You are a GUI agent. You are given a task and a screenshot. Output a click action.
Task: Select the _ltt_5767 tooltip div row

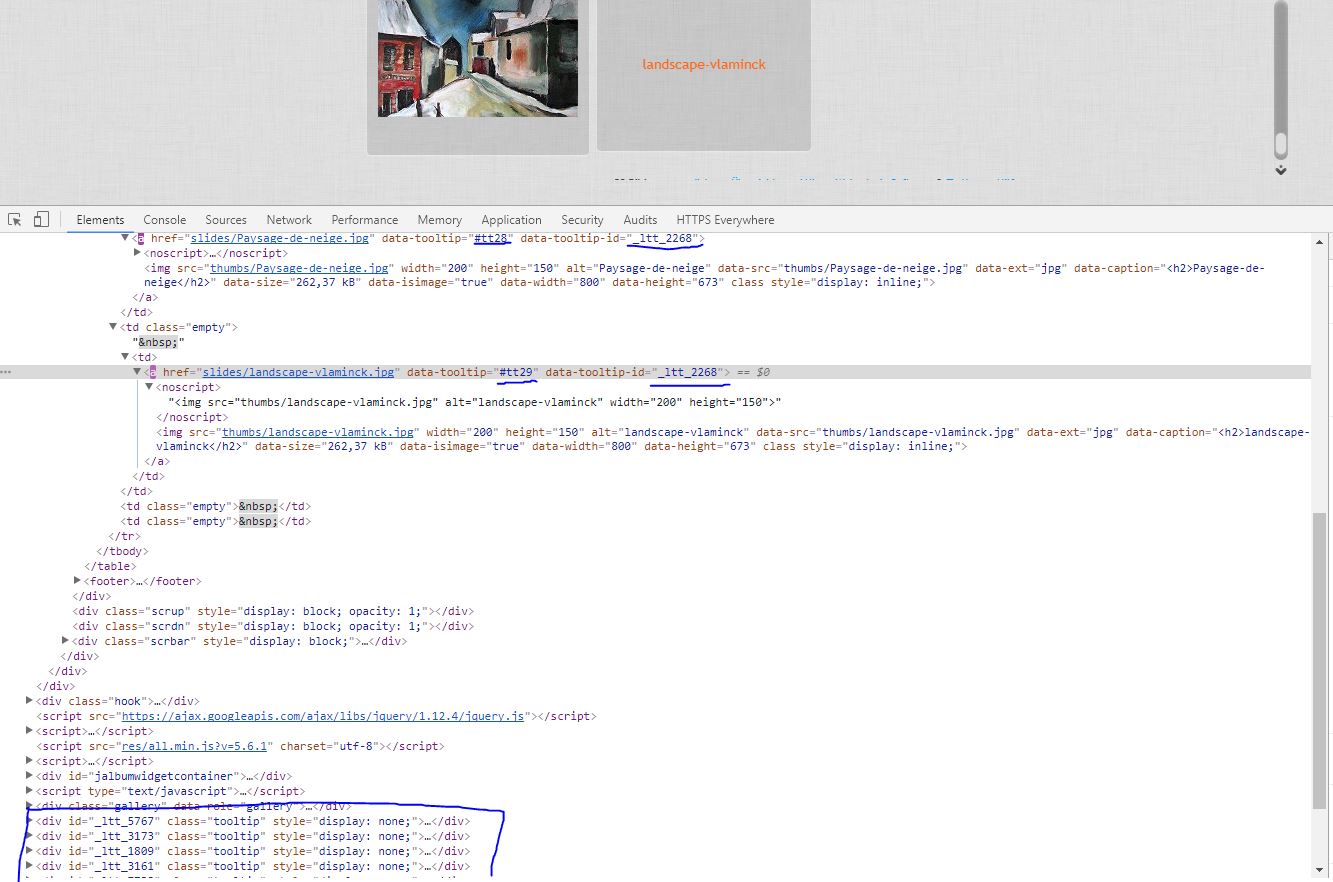tap(253, 821)
